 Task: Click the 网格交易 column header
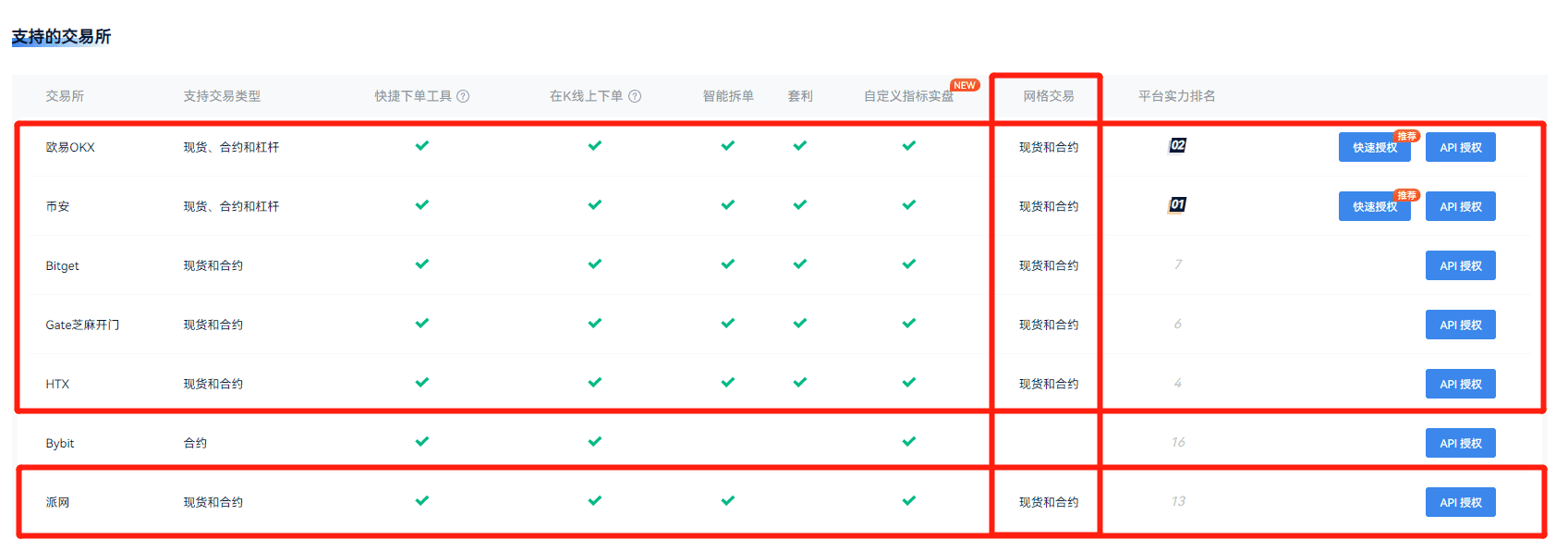pos(1049,96)
